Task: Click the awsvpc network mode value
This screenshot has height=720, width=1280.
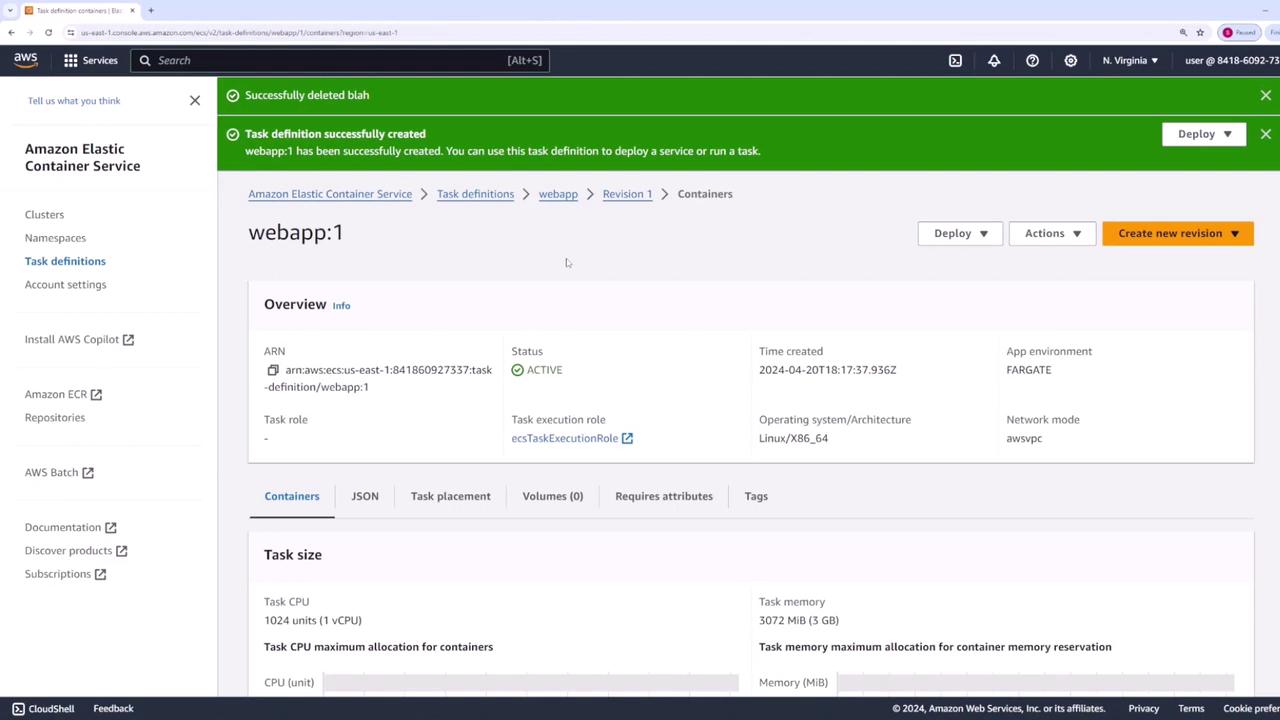Action: (1024, 438)
